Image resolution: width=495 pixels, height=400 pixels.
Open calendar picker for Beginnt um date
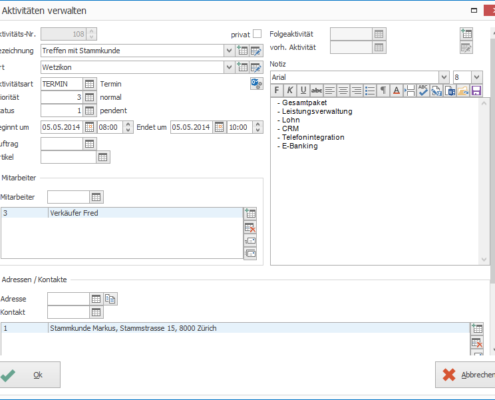tap(89, 127)
